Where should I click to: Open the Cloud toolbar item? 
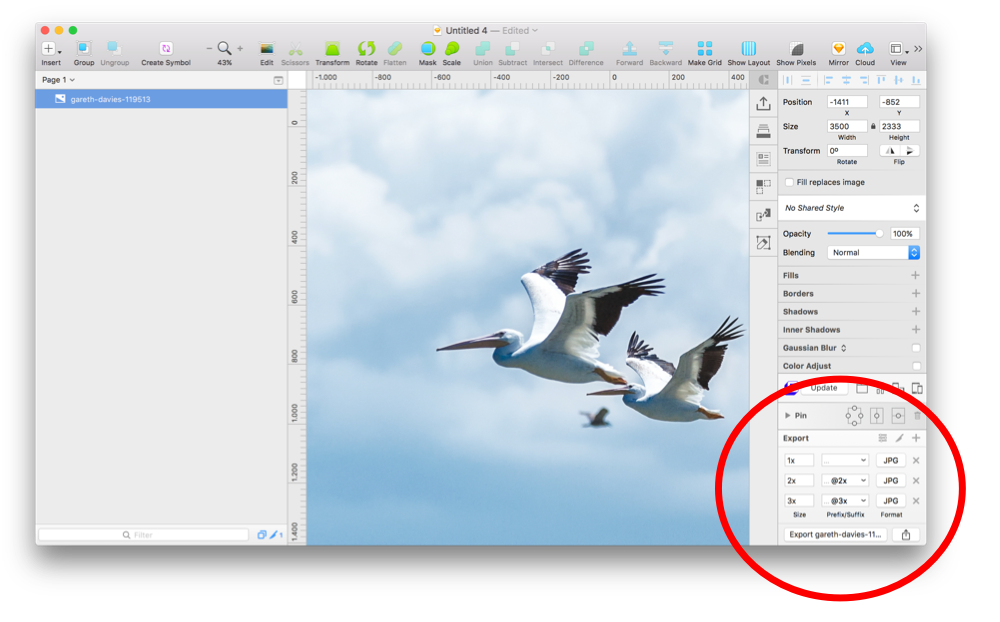tap(865, 48)
